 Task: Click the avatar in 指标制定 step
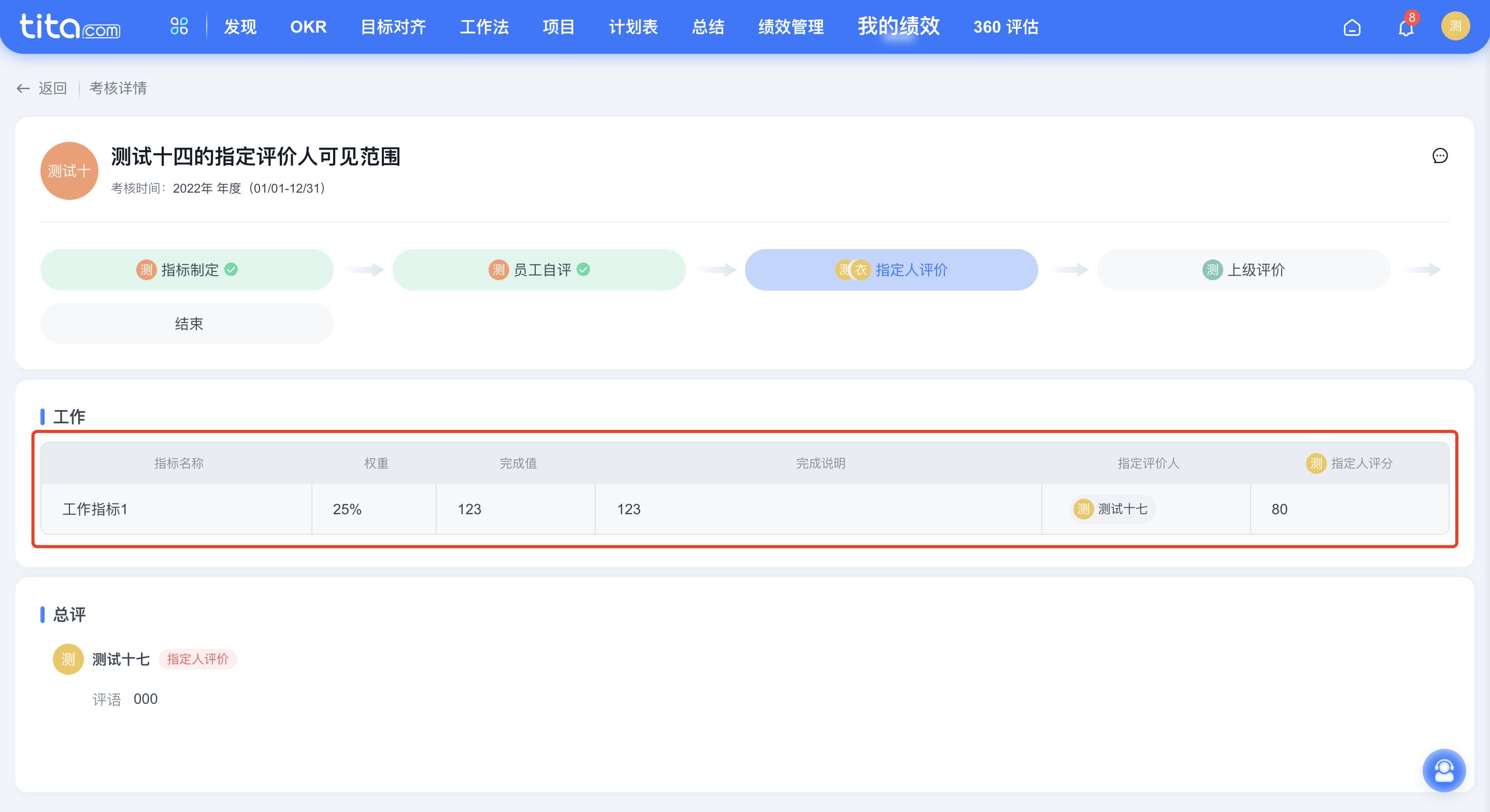point(146,270)
